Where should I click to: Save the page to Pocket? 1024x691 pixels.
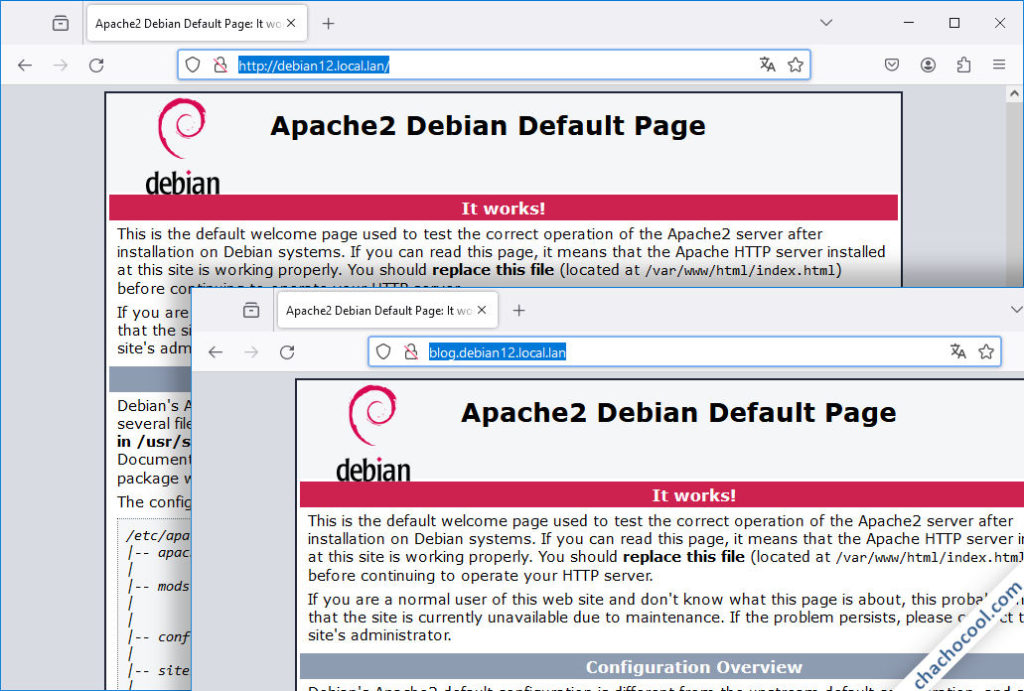(891, 64)
